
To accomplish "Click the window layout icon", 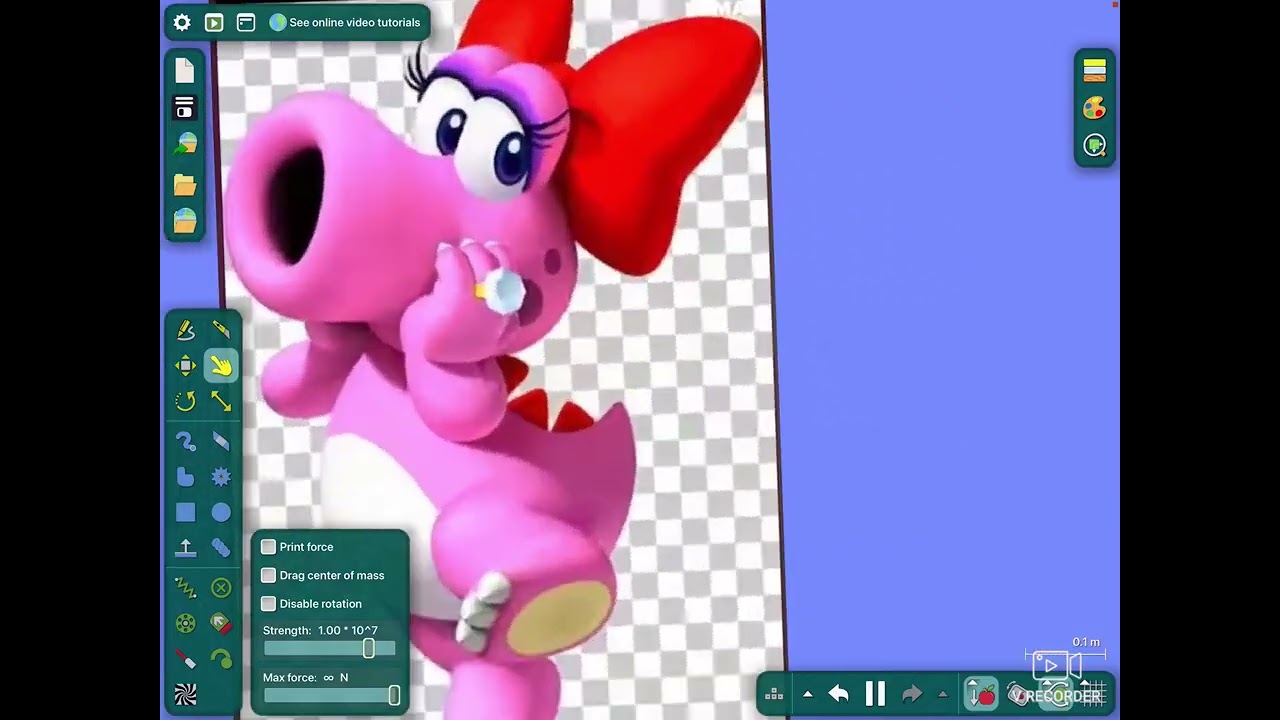I will 246,22.
